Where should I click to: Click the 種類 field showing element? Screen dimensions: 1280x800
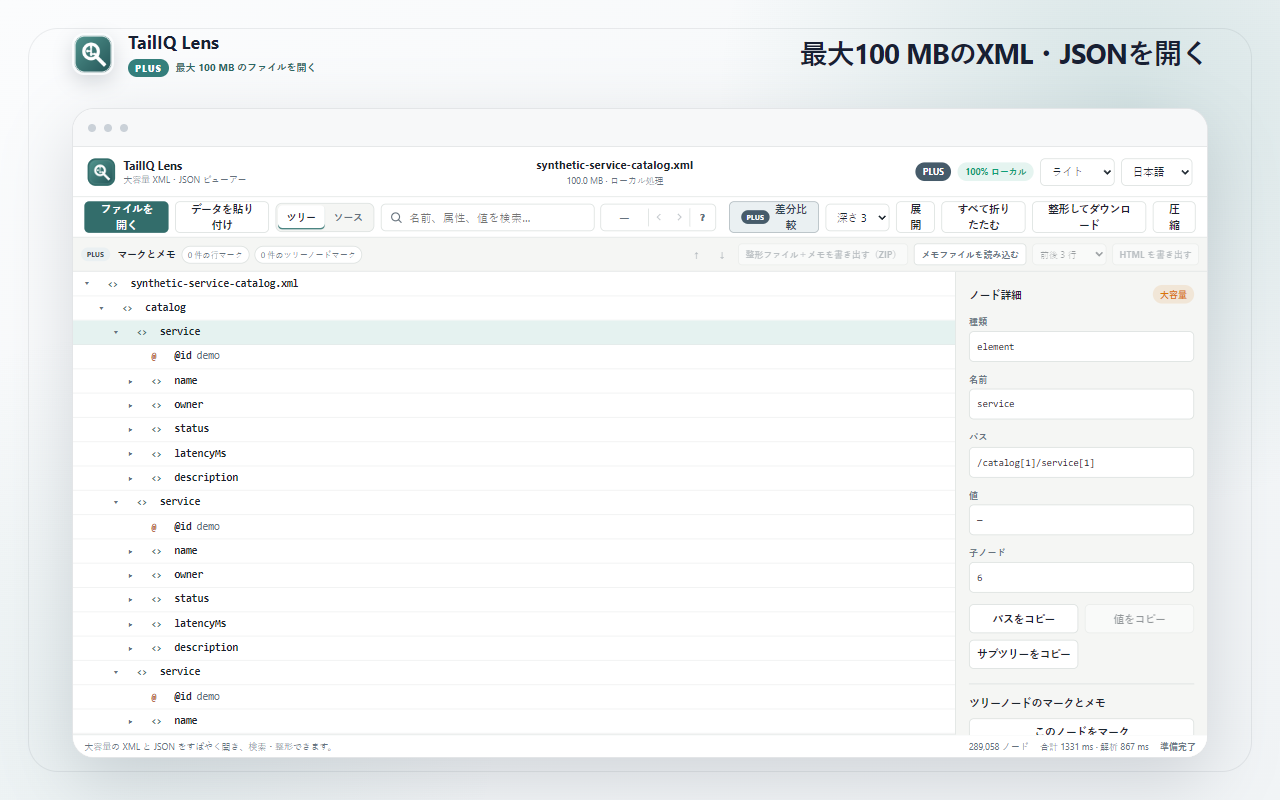click(x=1081, y=346)
